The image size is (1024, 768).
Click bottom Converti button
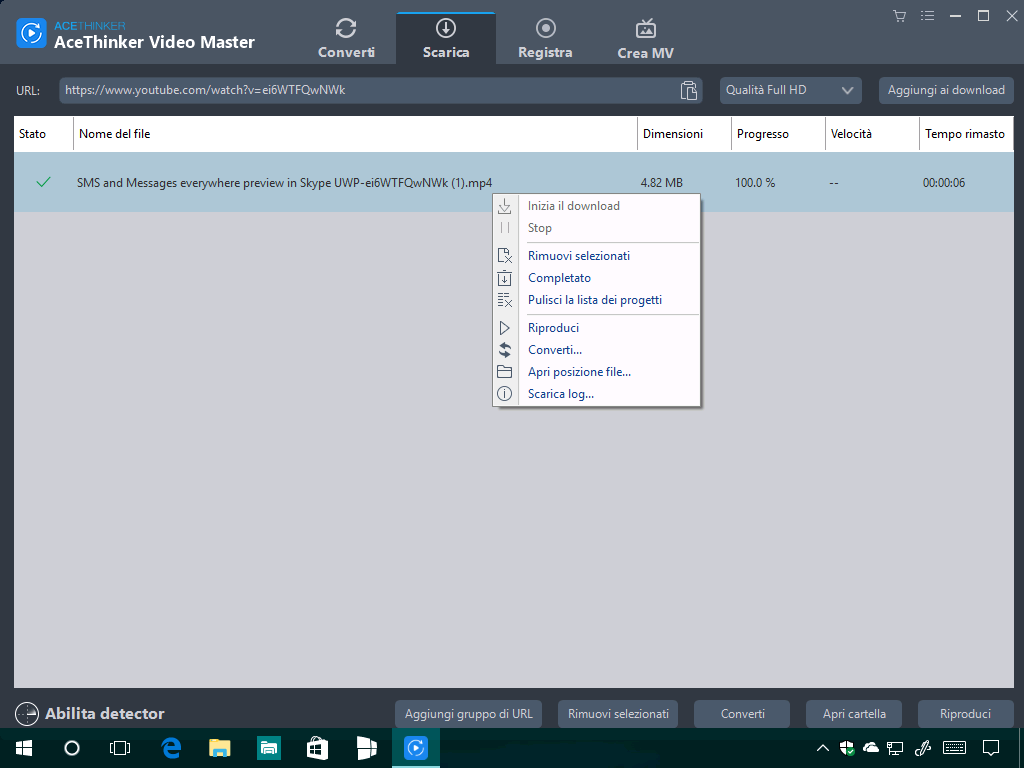pyautogui.click(x=743, y=714)
